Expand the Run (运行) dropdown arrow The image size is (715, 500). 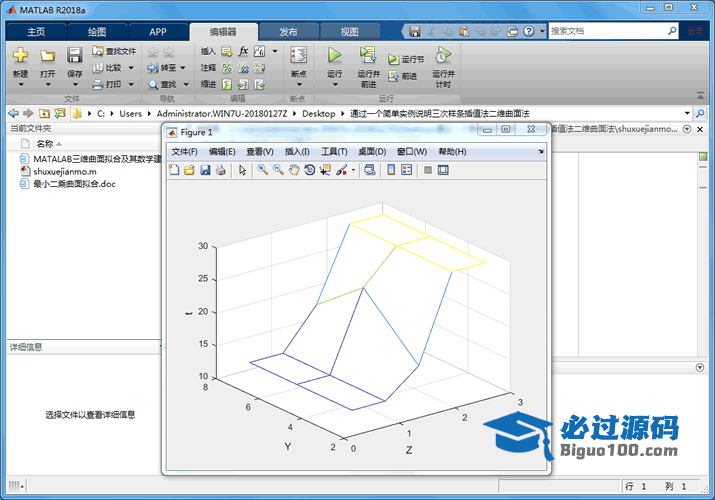(x=335, y=84)
